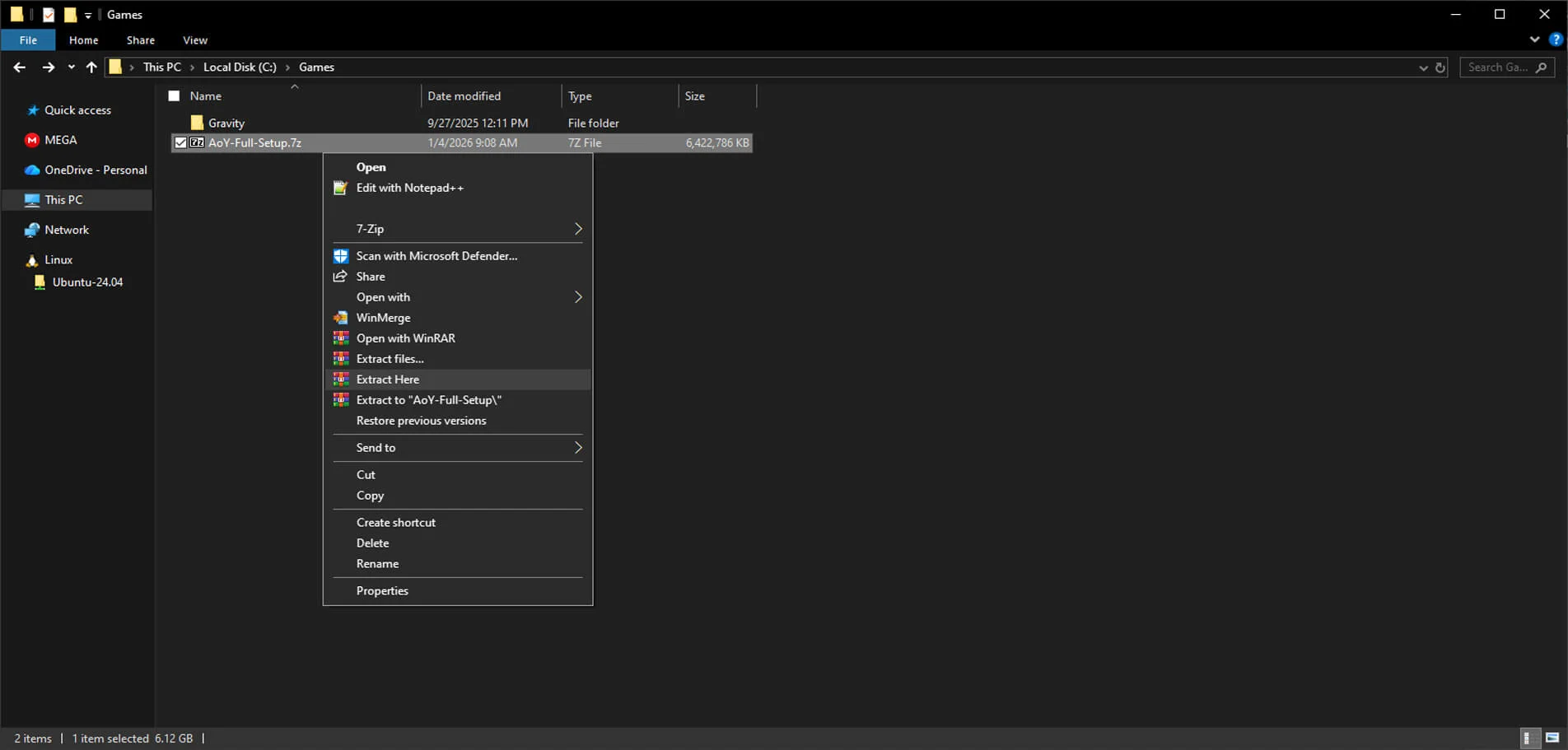The image size is (1568, 750).
Task: Open This PC via the breadcrumb
Action: tap(162, 67)
